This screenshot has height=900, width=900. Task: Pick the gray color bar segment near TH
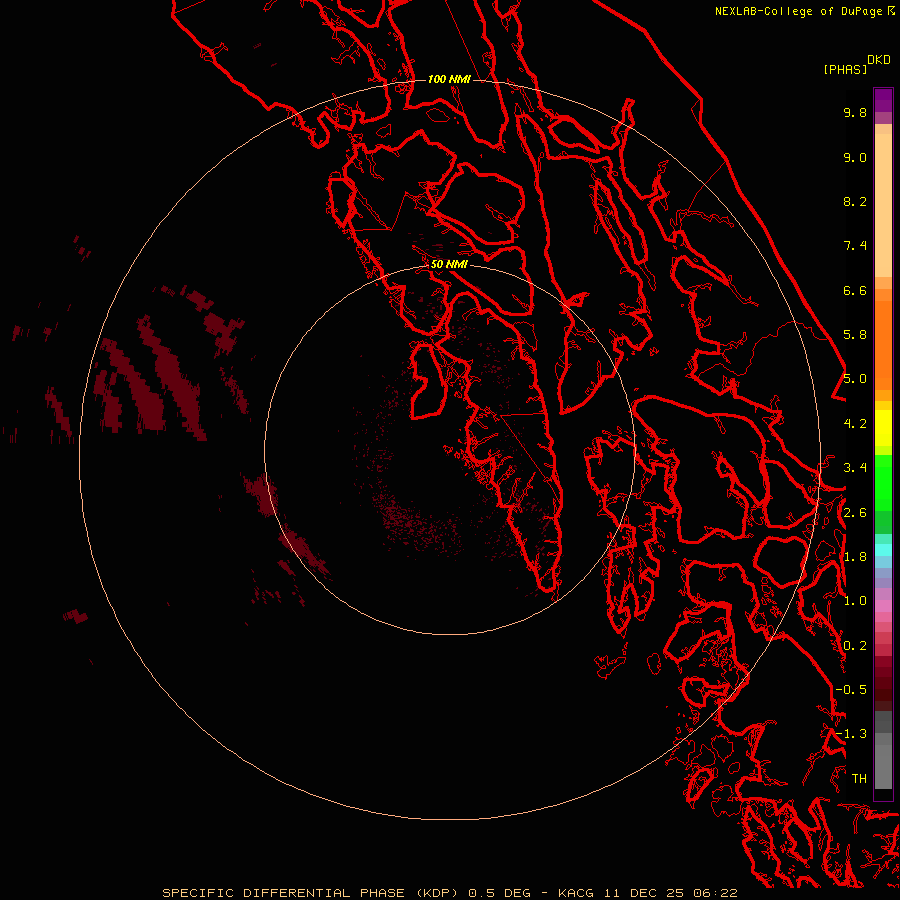click(883, 766)
